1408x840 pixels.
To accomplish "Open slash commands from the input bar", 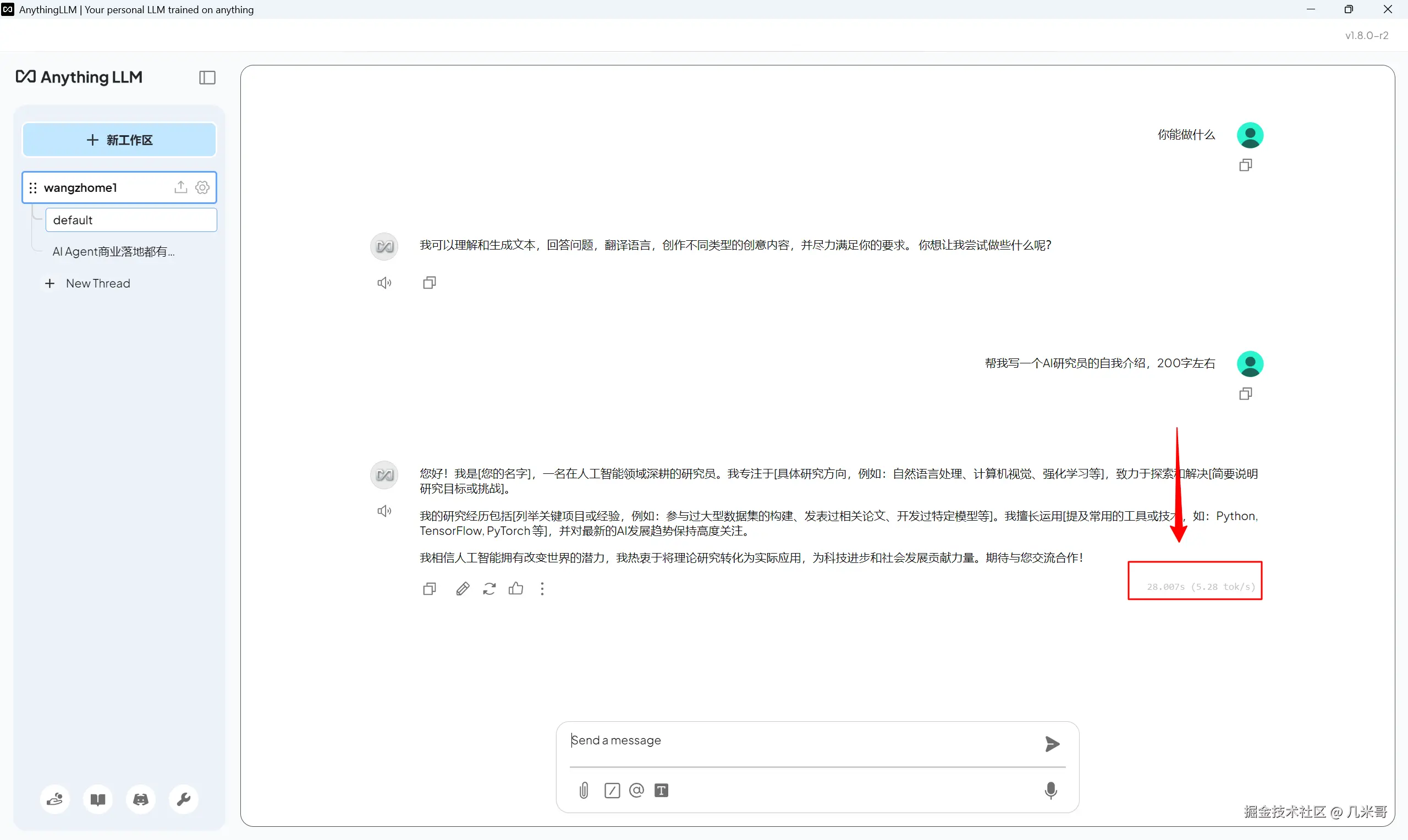I will click(612, 790).
